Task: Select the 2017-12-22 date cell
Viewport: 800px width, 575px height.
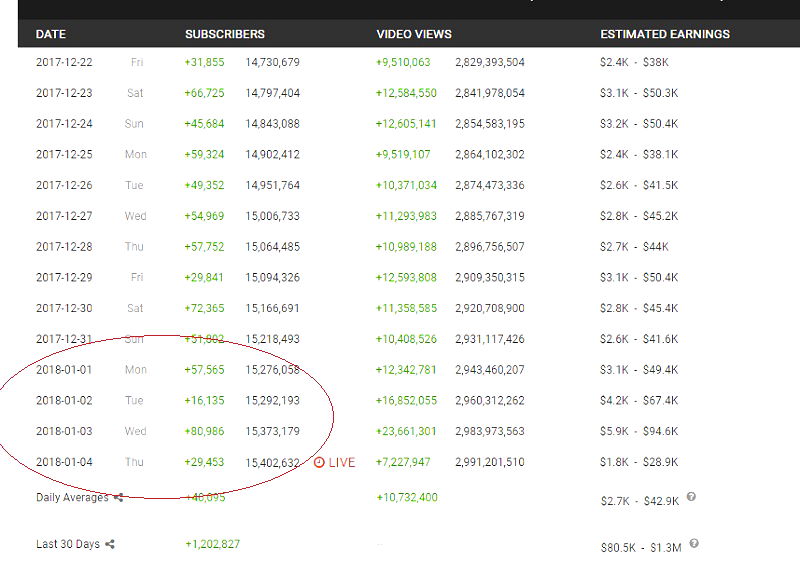Action: pos(62,62)
